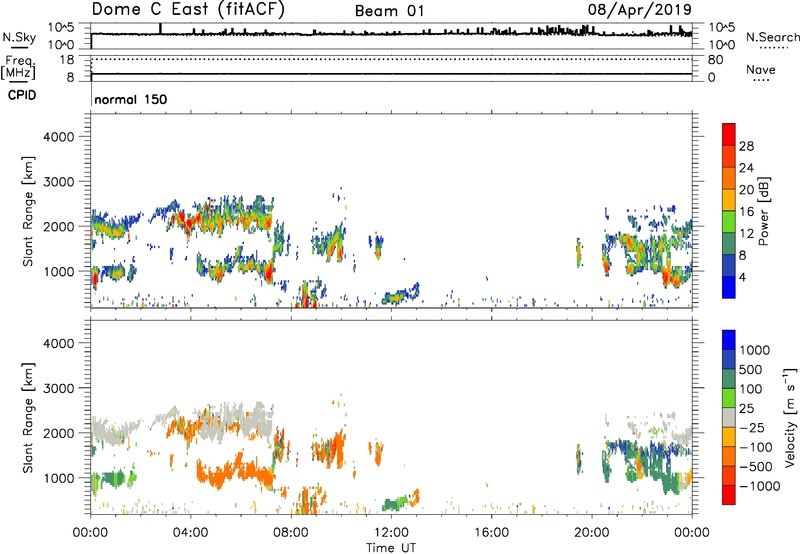Click the gray band of the velocity colorbar
This screenshot has height=554, width=800.
tap(729, 417)
